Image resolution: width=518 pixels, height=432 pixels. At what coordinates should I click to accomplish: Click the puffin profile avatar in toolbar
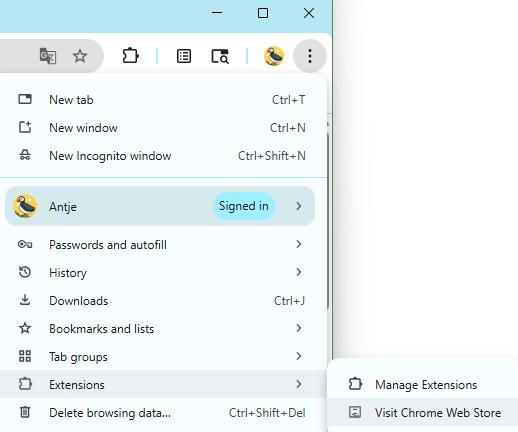pyautogui.click(x=274, y=56)
